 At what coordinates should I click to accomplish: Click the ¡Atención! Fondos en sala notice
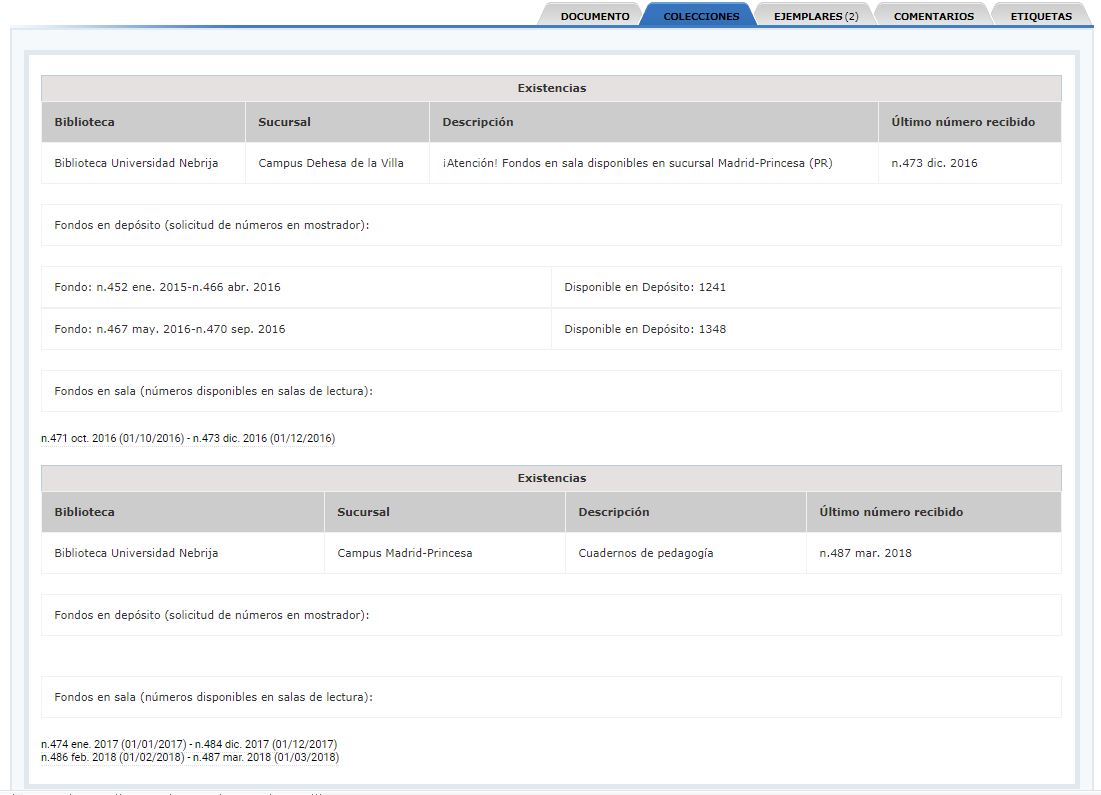click(637, 163)
